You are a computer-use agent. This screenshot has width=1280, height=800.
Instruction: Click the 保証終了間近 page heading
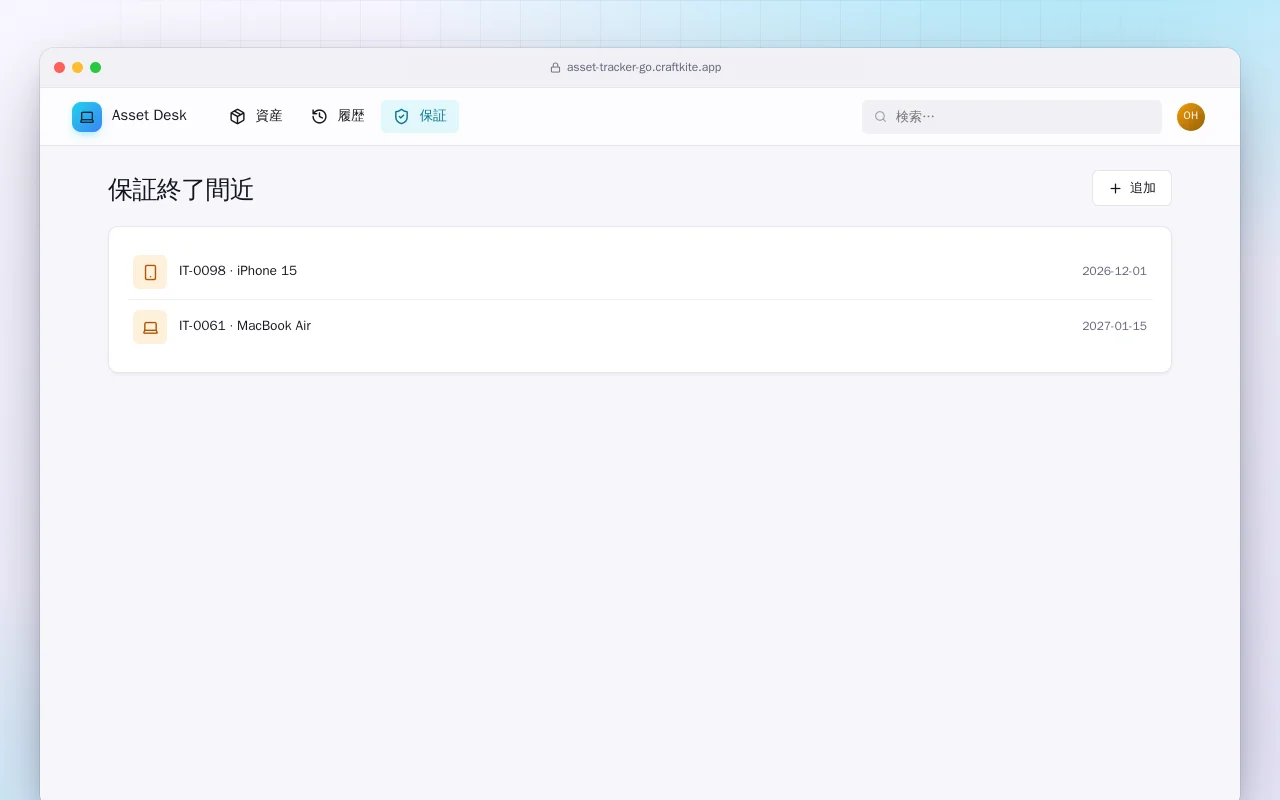181,190
